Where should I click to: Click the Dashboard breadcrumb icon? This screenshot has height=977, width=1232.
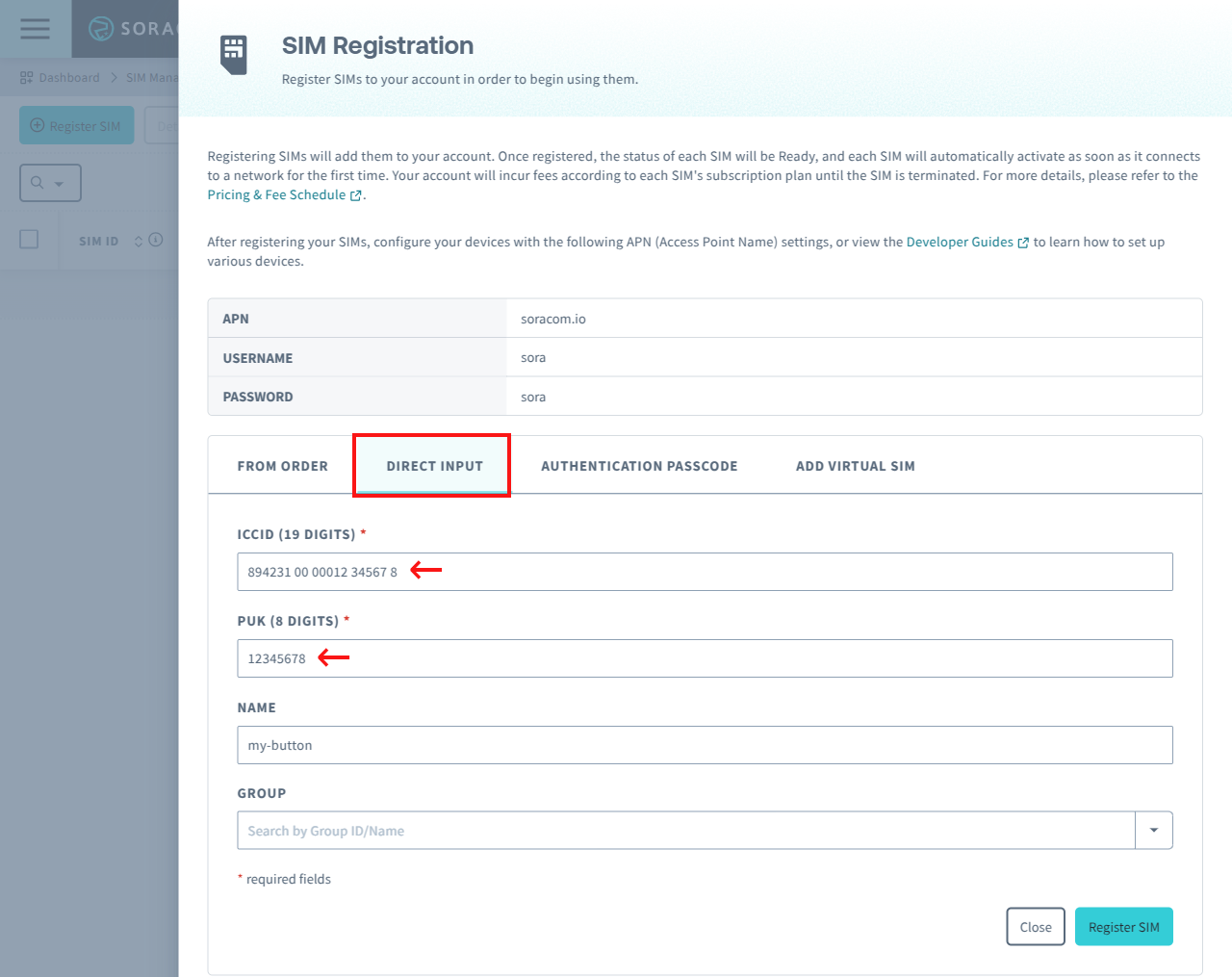(25, 77)
